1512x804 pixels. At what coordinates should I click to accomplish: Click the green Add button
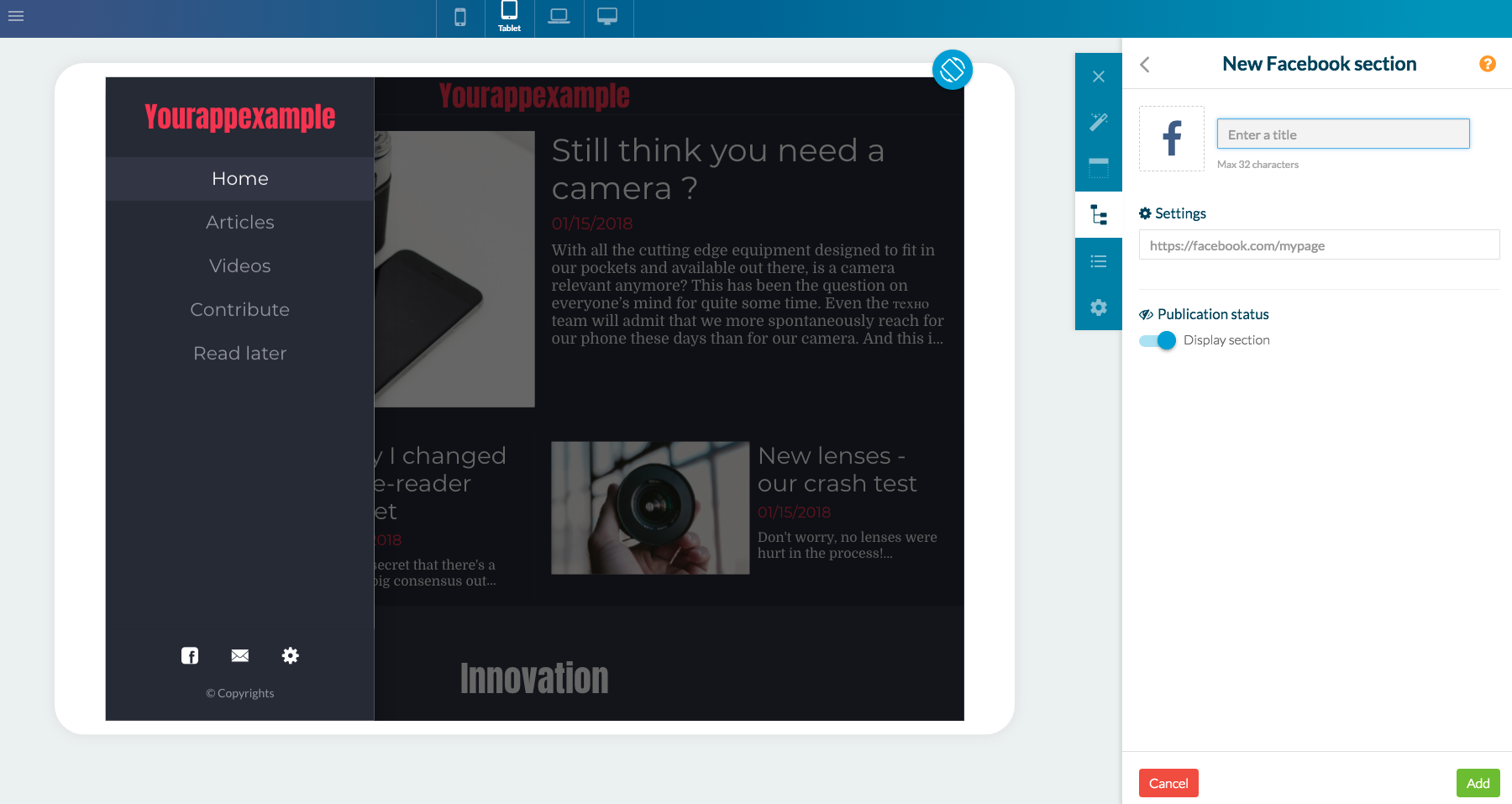tap(1478, 782)
